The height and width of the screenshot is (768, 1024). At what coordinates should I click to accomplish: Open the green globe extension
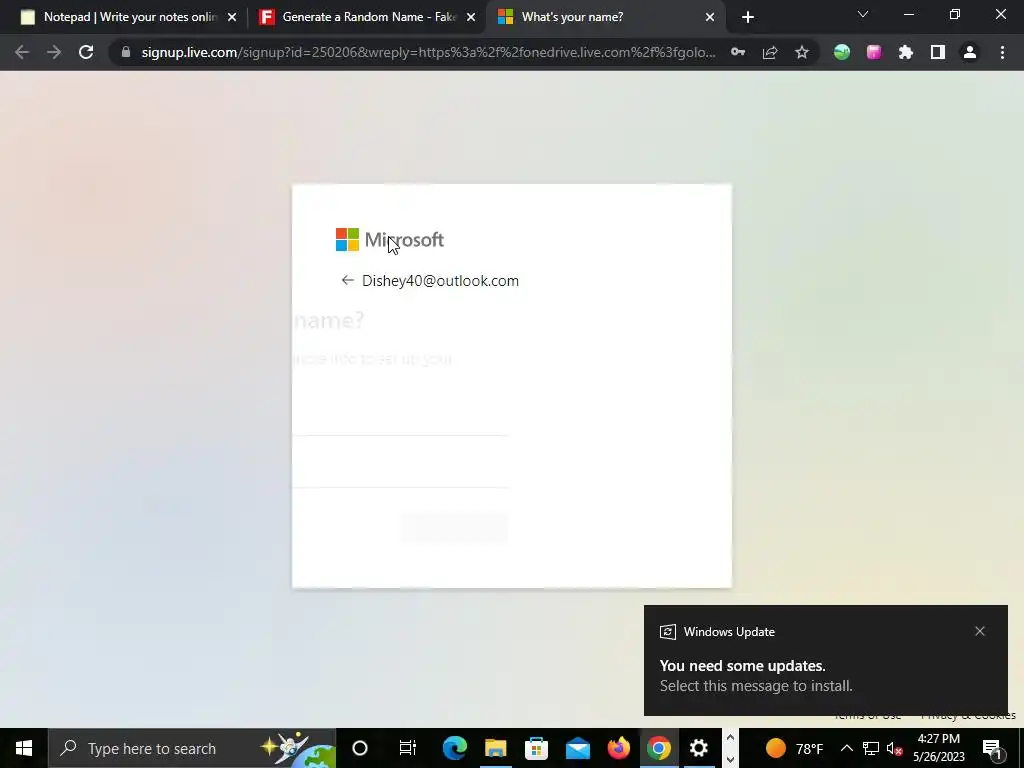(842, 52)
